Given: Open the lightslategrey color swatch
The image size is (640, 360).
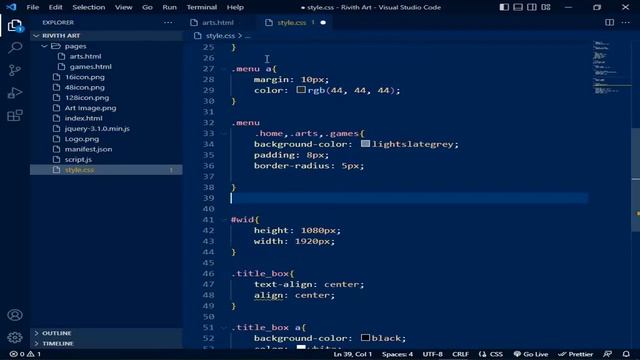Looking at the screenshot, I should 365,144.
